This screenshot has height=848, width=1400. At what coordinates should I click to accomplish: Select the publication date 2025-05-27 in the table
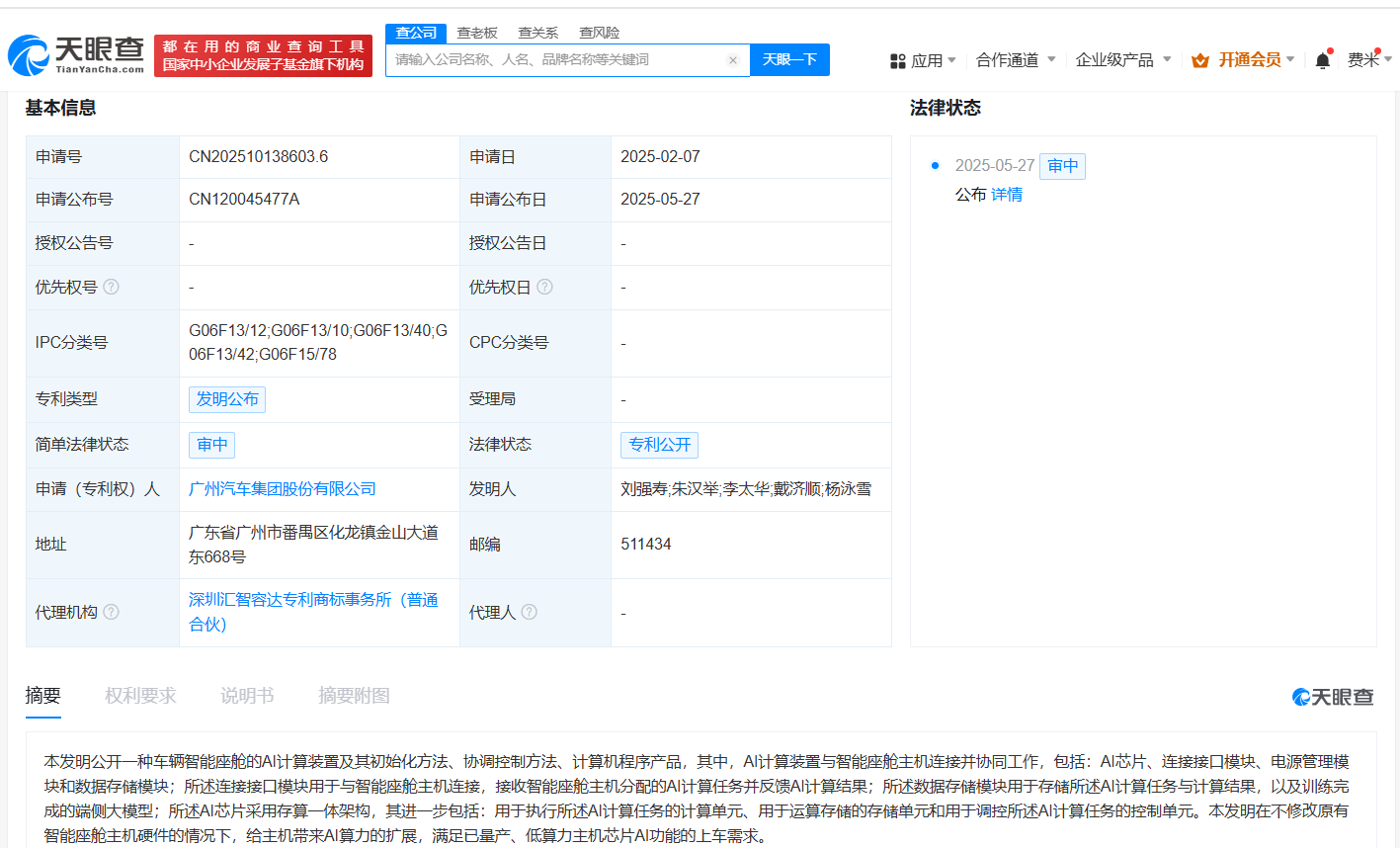pos(660,200)
